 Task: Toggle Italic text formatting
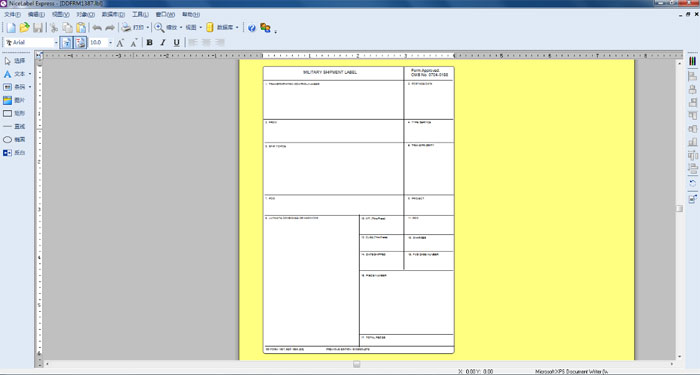coord(163,42)
